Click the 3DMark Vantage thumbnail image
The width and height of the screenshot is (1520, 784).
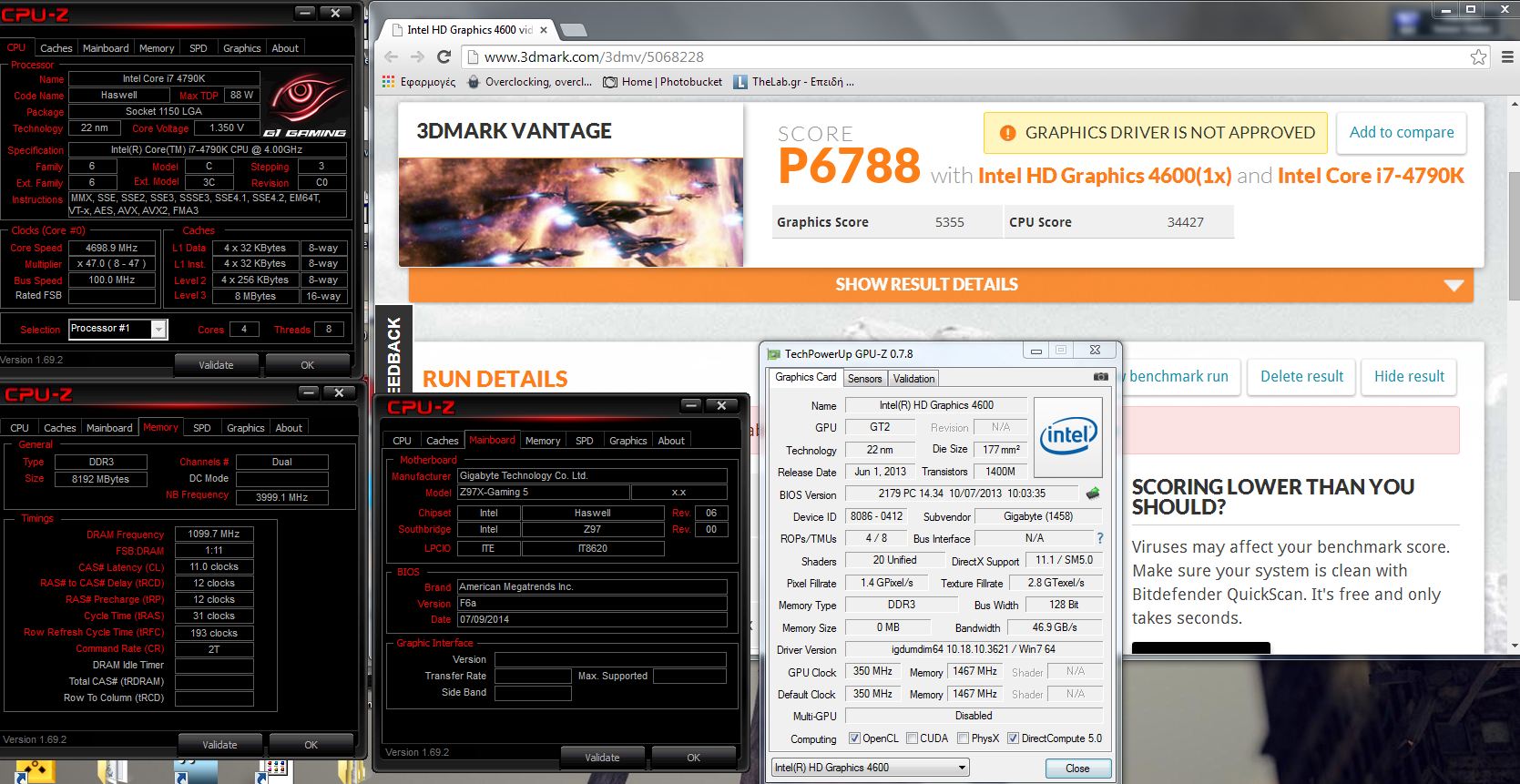[x=571, y=212]
